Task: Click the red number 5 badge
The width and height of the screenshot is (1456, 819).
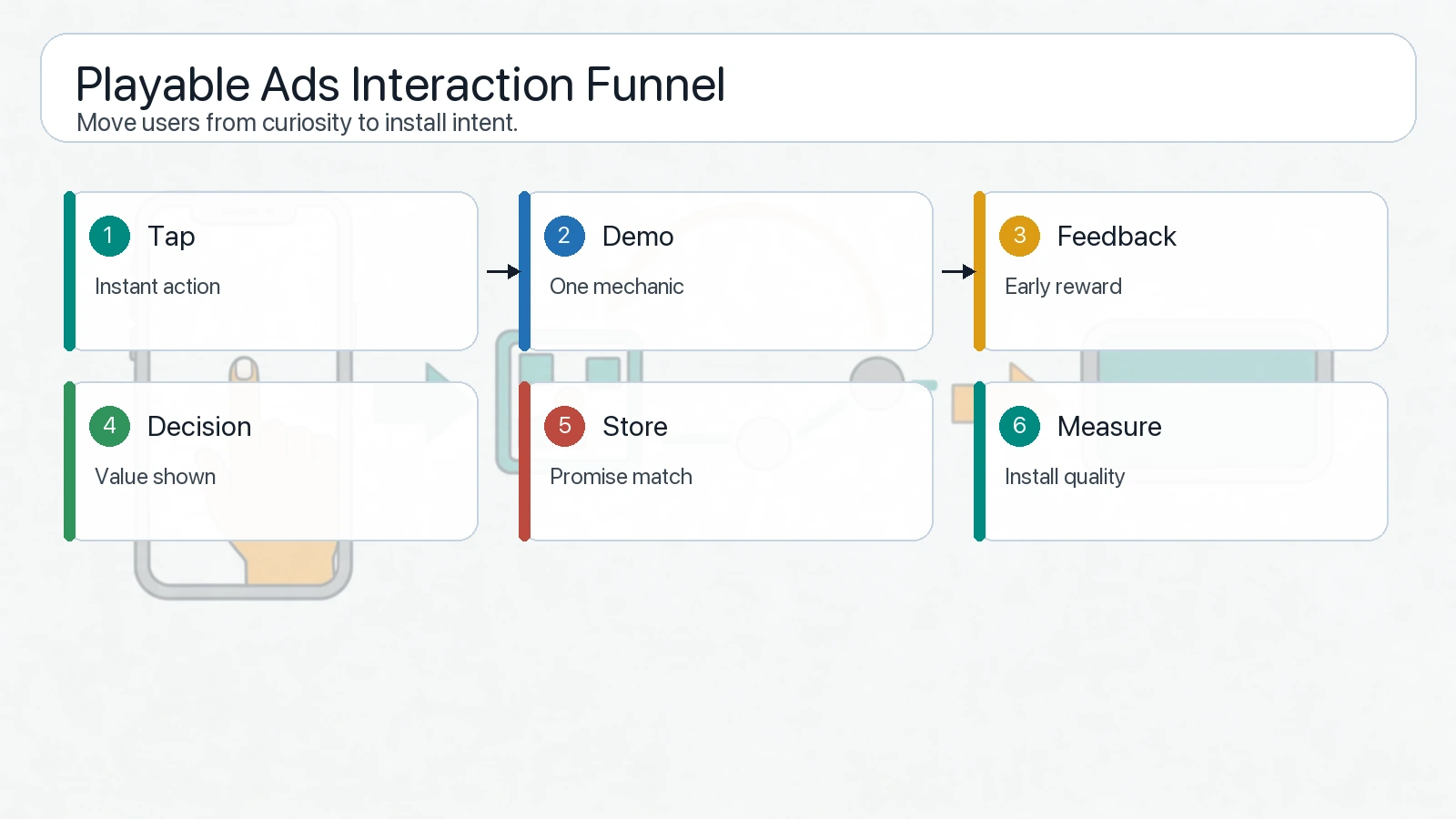Action: pos(564,427)
